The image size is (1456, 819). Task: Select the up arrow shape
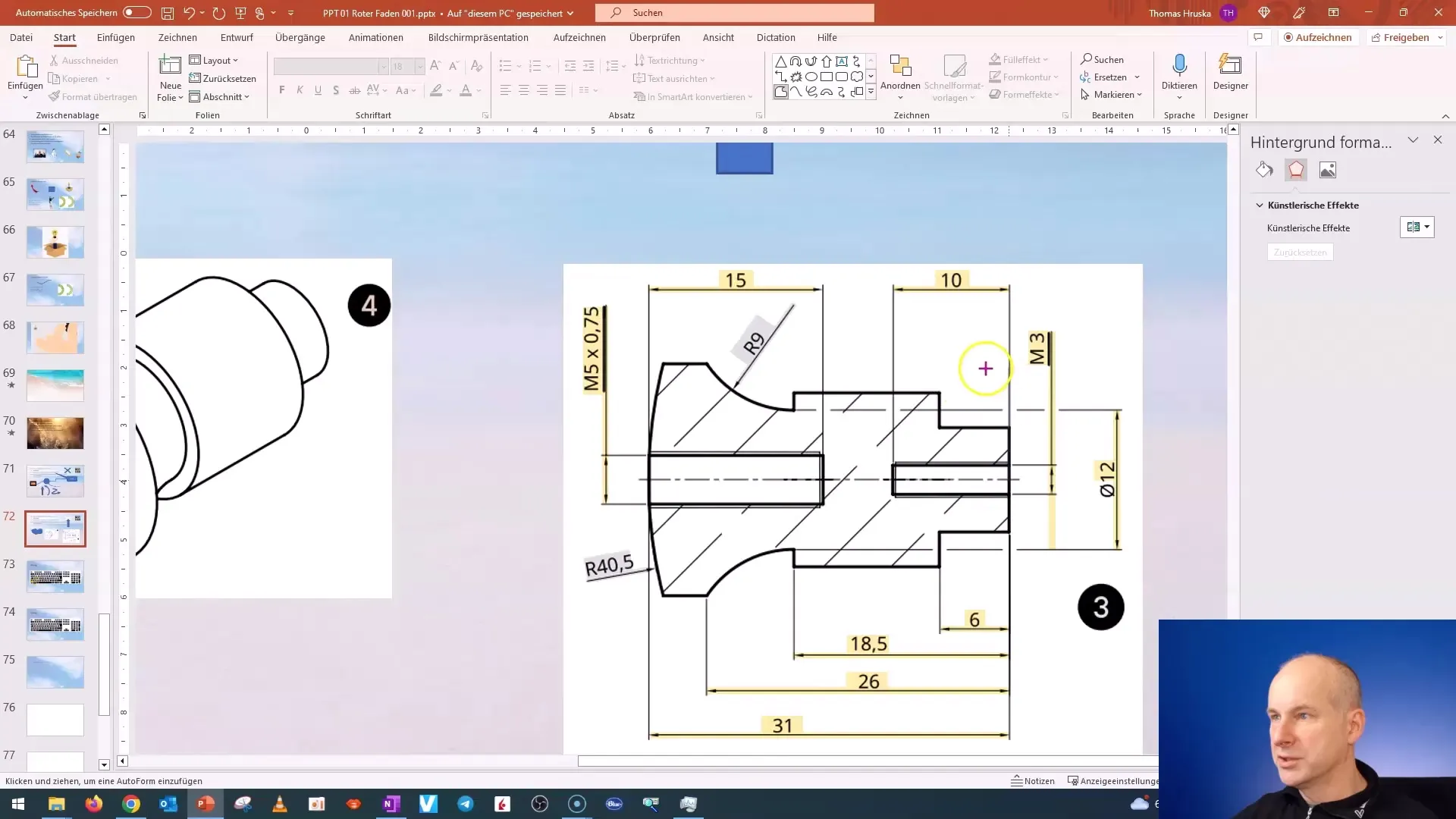point(826,61)
